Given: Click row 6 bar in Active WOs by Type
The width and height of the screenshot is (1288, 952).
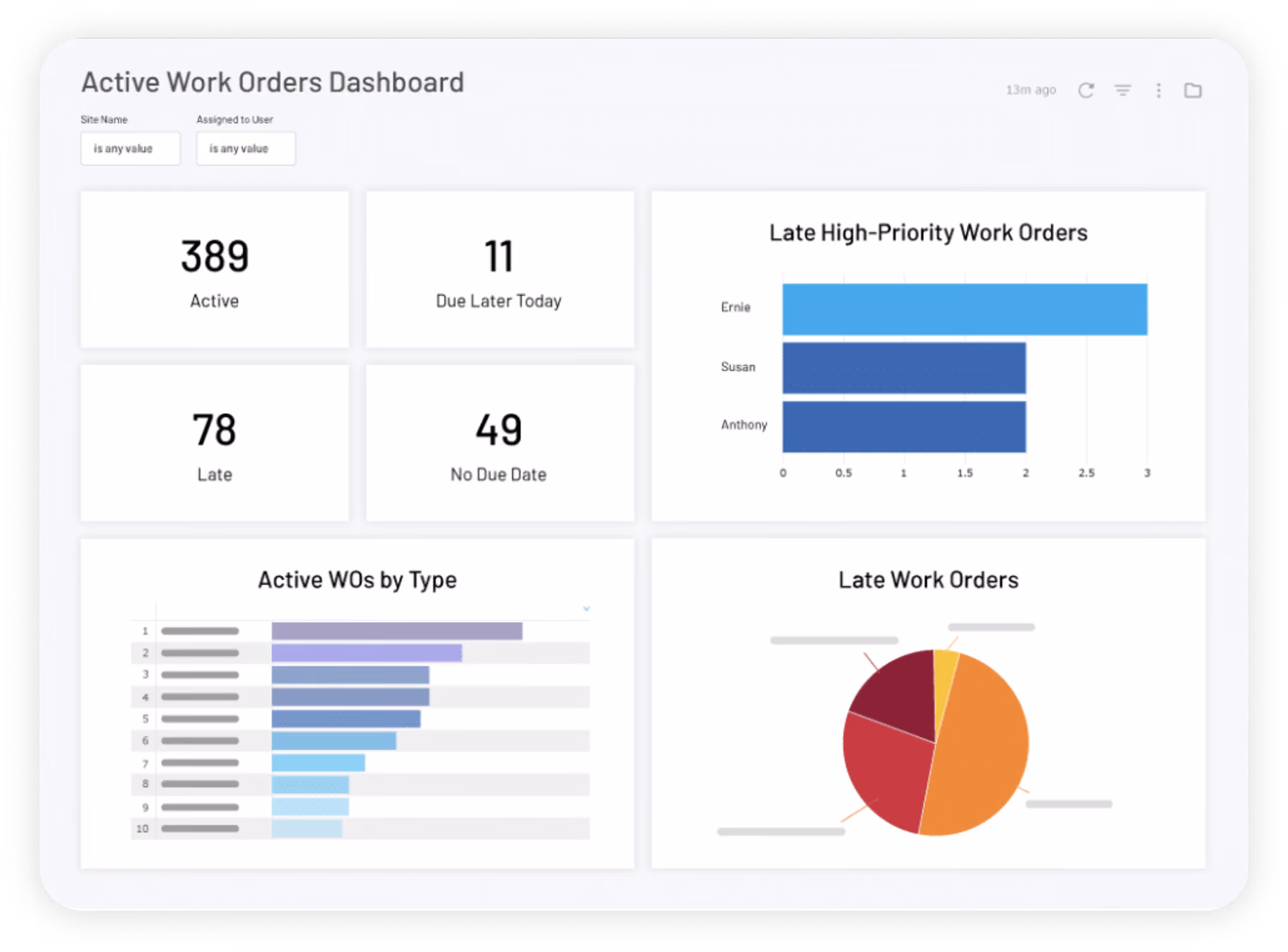Looking at the screenshot, I should tap(334, 741).
